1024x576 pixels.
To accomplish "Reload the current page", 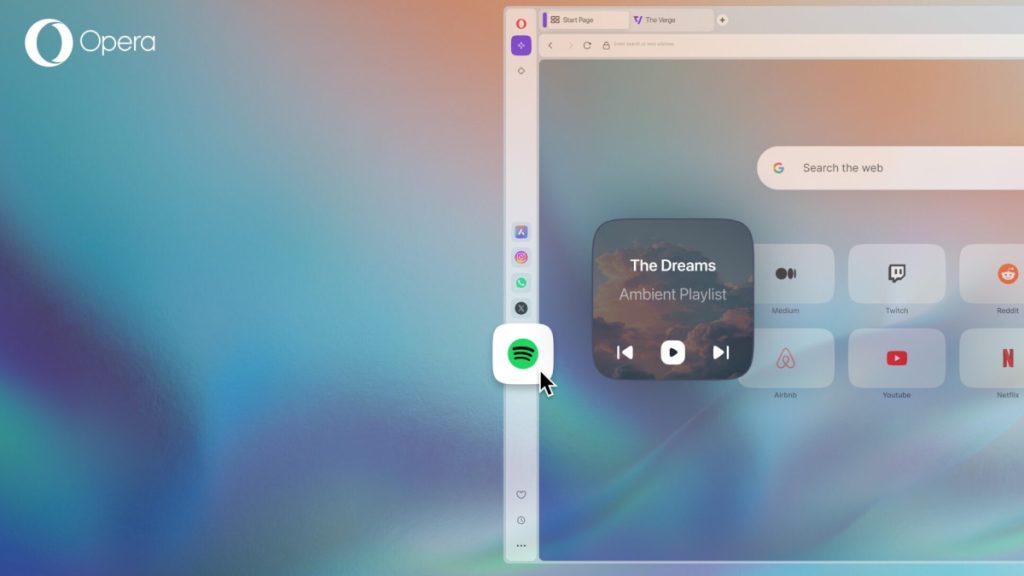I will click(587, 44).
